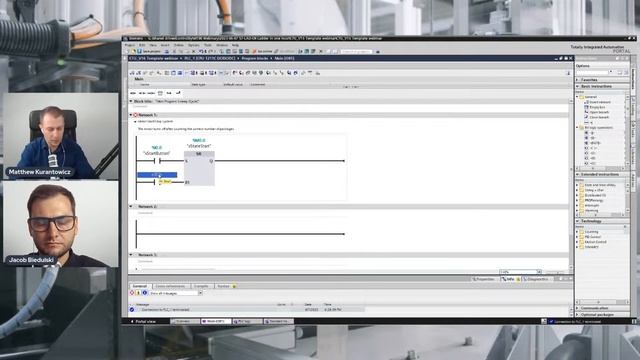Open the Help menu
The height and width of the screenshot is (360, 640).
tap(236, 45)
